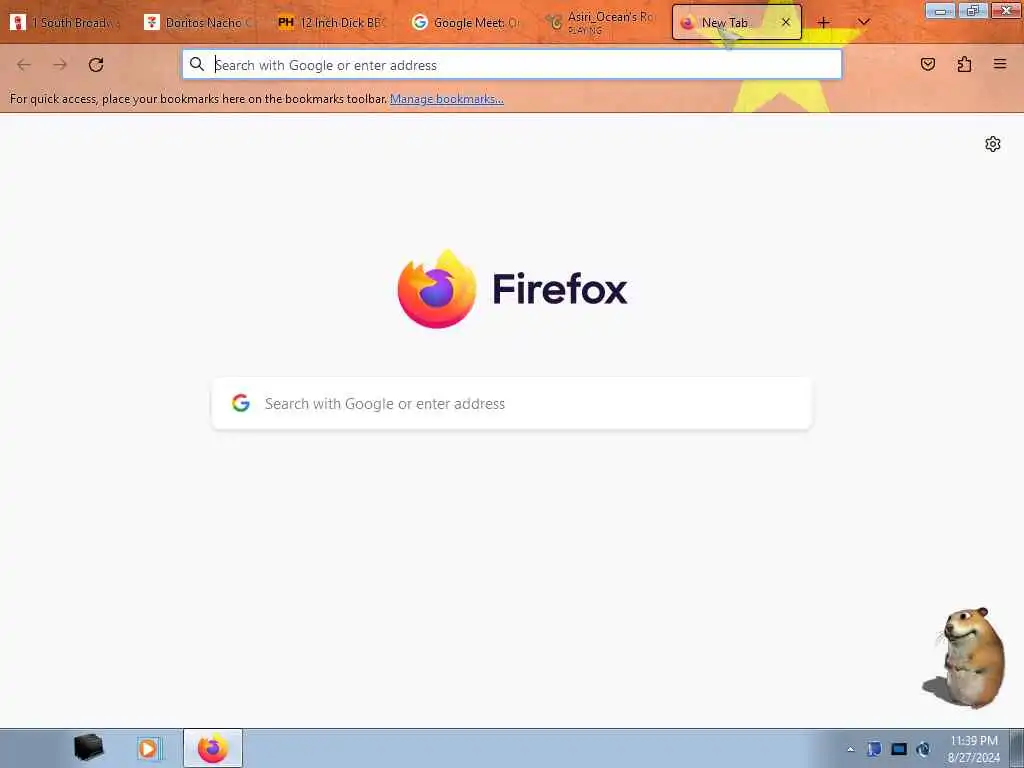The width and height of the screenshot is (1024, 768).
Task: Click the magnifier icon in address bar
Action: coord(197,65)
